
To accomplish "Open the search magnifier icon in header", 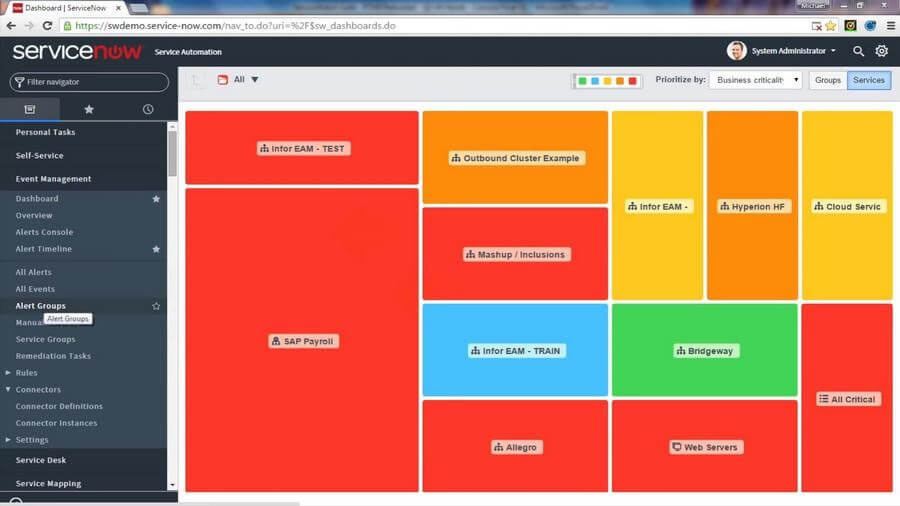I will click(x=858, y=51).
